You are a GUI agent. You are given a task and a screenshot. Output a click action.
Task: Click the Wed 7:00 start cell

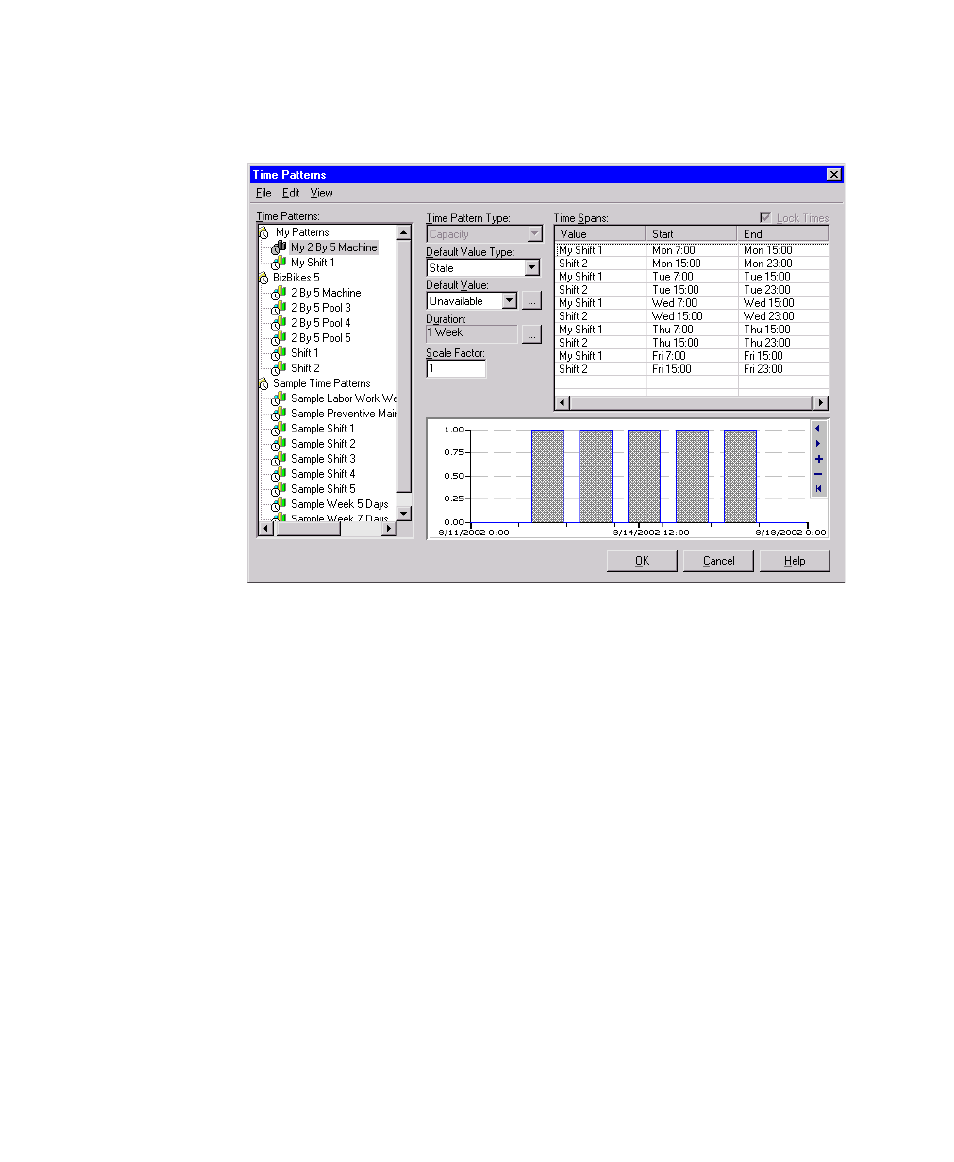692,304
